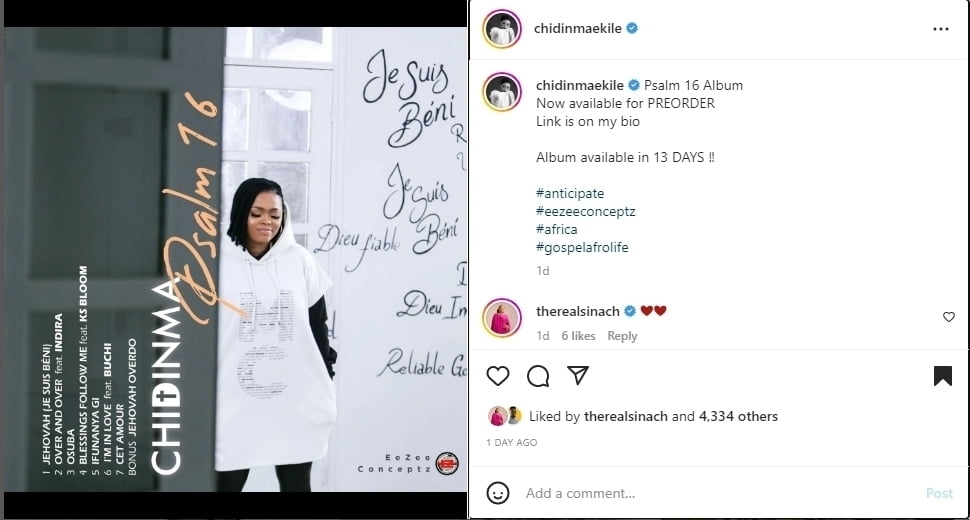
Task: Open the #africa hashtag link
Action: (556, 229)
